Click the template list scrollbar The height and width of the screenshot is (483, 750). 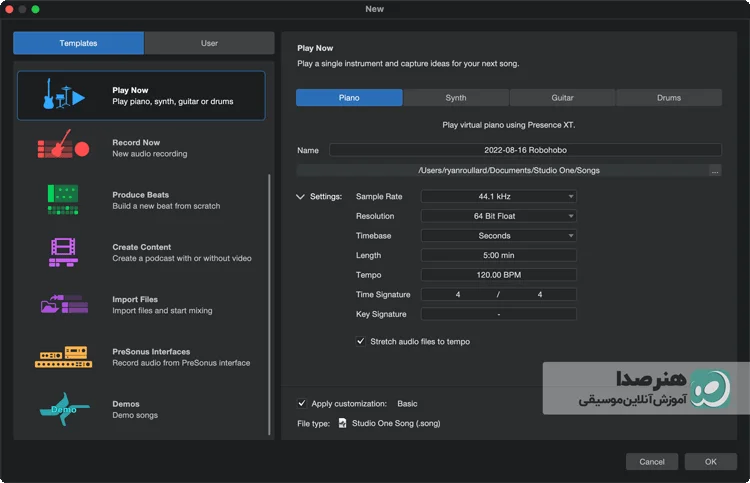(x=269, y=304)
